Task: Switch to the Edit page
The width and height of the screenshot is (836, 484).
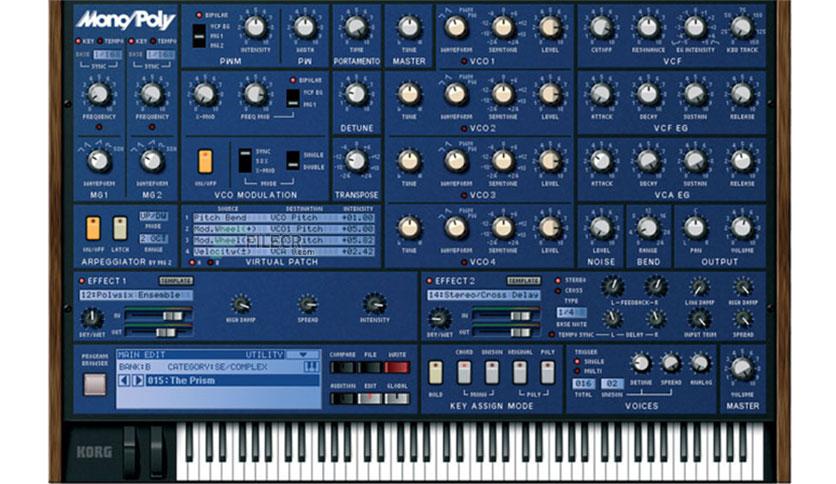Action: coord(370,399)
